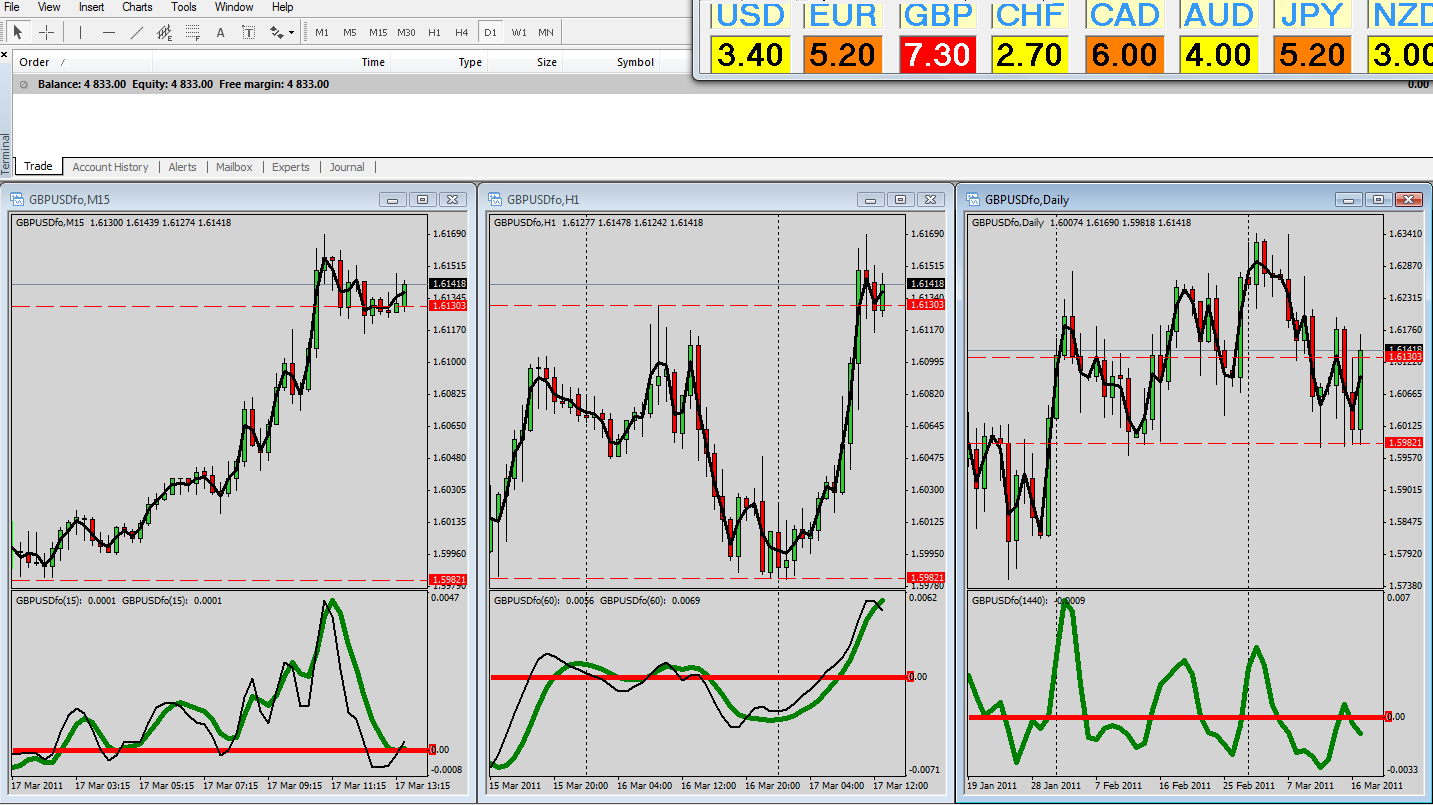This screenshot has height=805, width=1433.
Task: Minimize the GBPUSDfo,H1 chart window
Action: pos(872,199)
